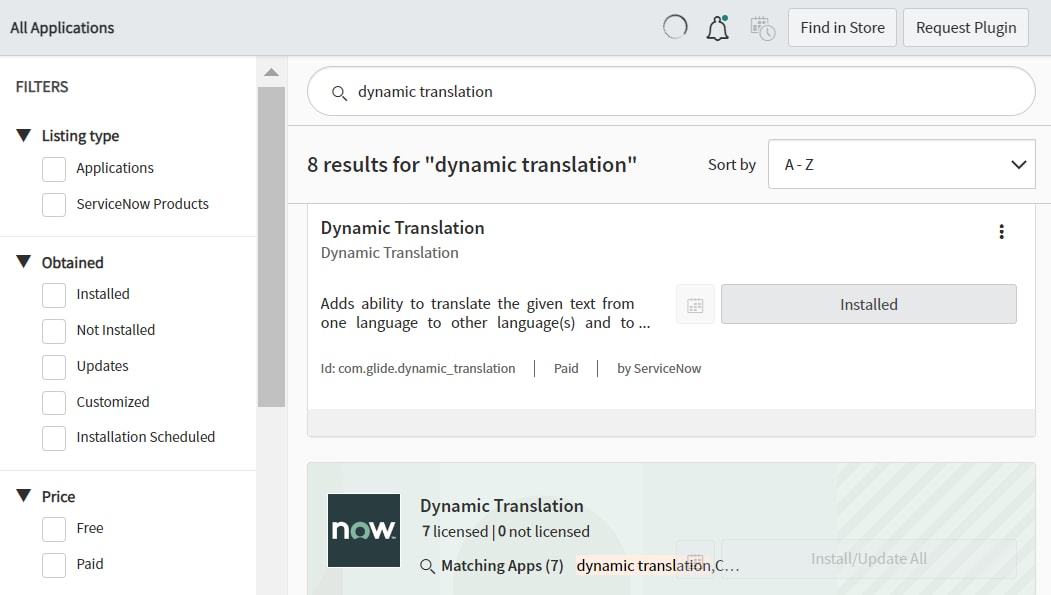The width and height of the screenshot is (1051, 595).
Task: Click the '7 licensed | 0 not licensed' text
Action: tap(505, 531)
